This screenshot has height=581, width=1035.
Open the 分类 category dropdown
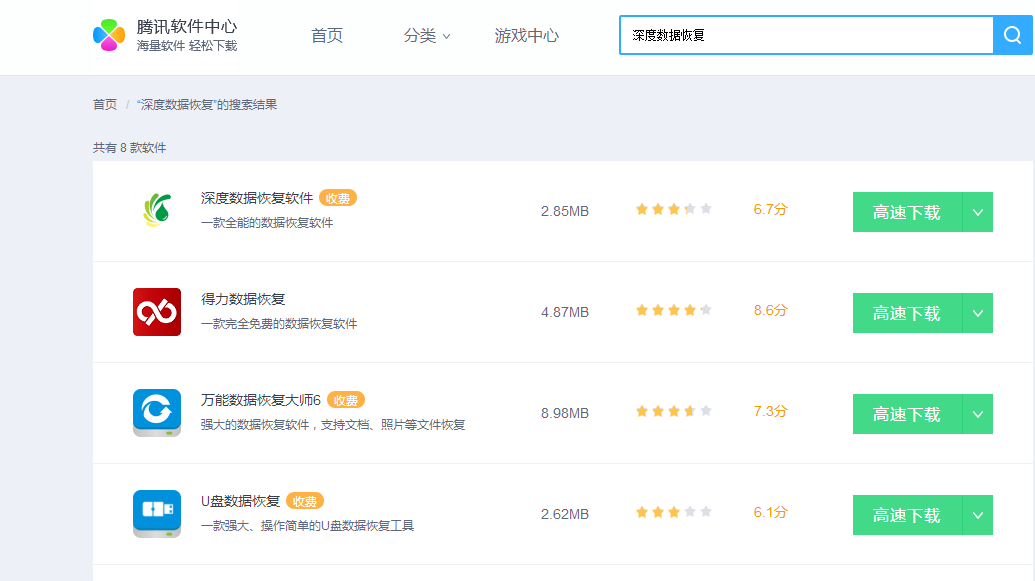(426, 36)
